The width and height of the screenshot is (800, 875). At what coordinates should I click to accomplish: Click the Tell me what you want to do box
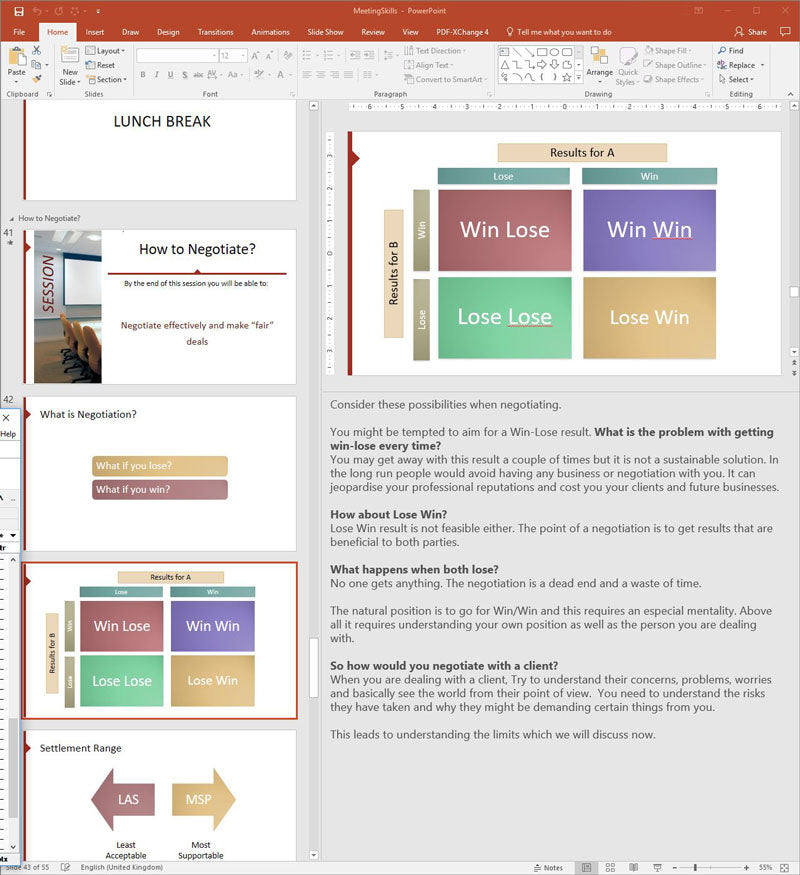[558, 32]
